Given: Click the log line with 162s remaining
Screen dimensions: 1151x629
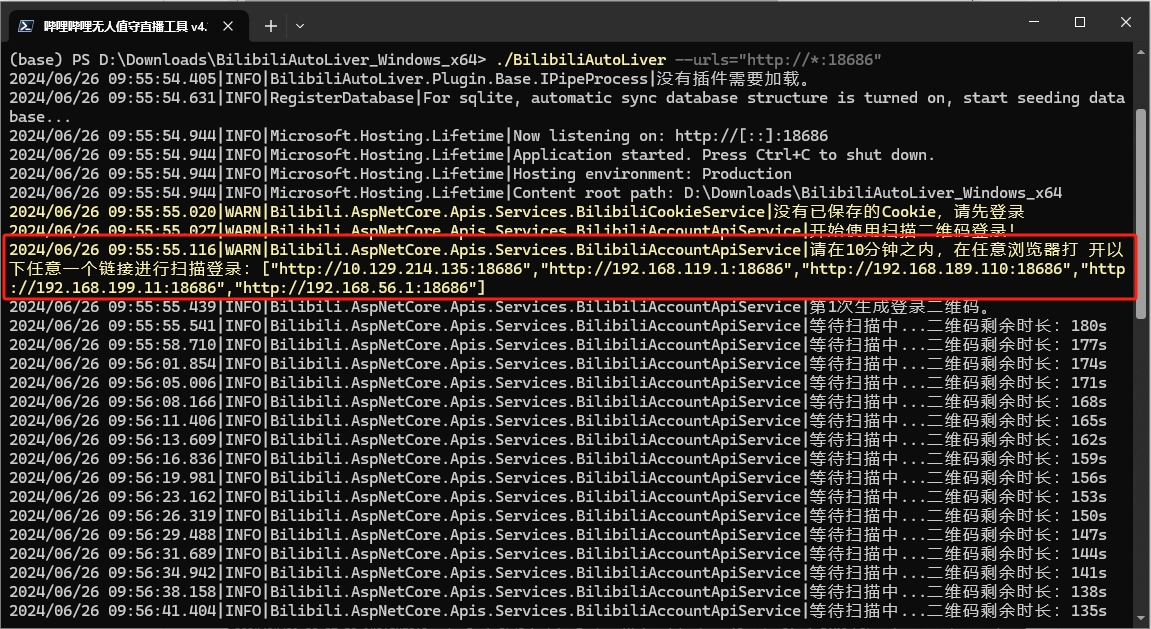Looking at the screenshot, I should (558, 440).
